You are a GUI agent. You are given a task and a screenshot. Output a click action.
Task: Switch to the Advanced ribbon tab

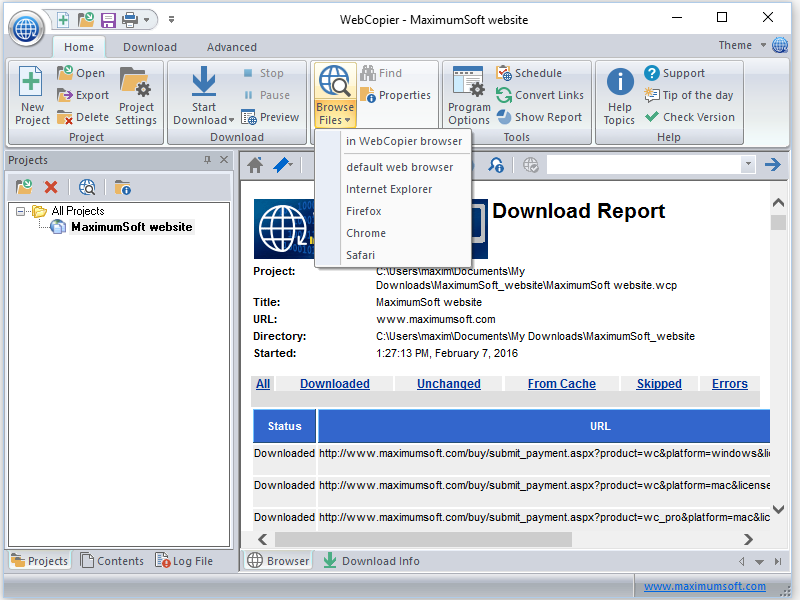click(231, 47)
